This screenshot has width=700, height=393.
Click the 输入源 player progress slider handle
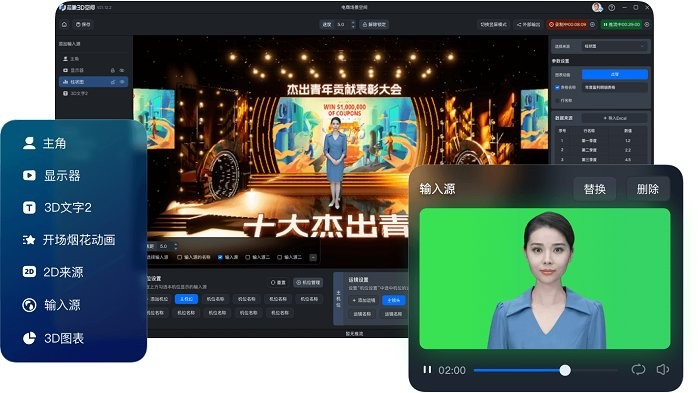tap(565, 370)
